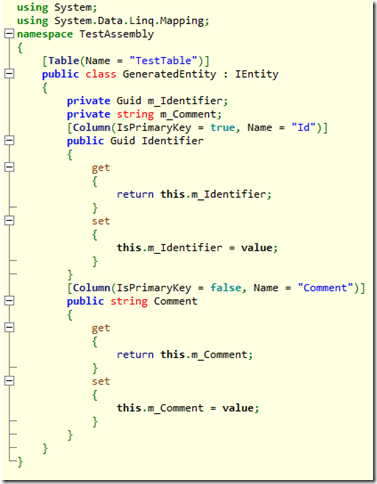Click the "true" value in Column attribute
The height and width of the screenshot is (484, 377).
pyautogui.click(x=222, y=128)
